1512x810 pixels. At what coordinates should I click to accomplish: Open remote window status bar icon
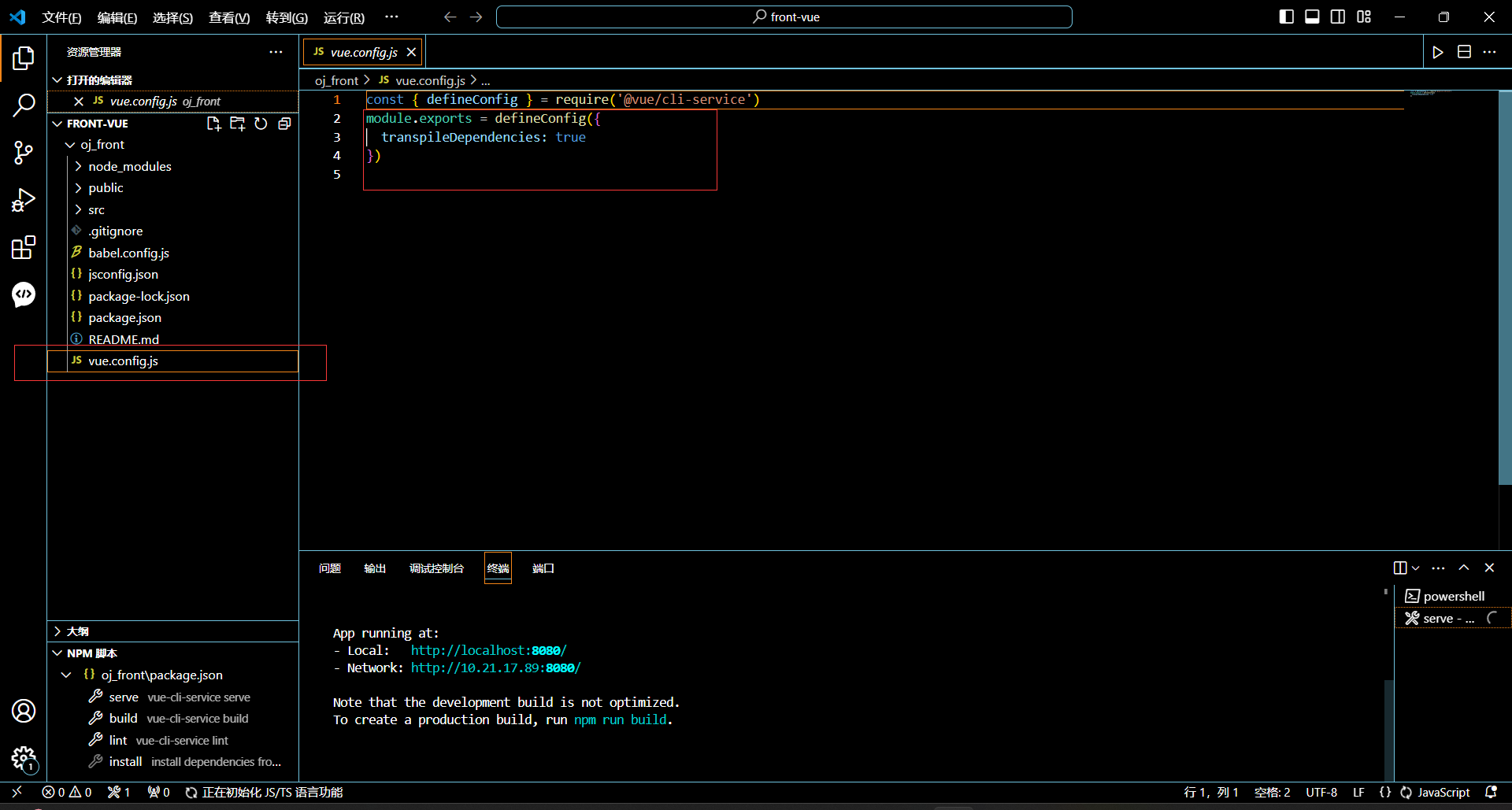pos(17,792)
